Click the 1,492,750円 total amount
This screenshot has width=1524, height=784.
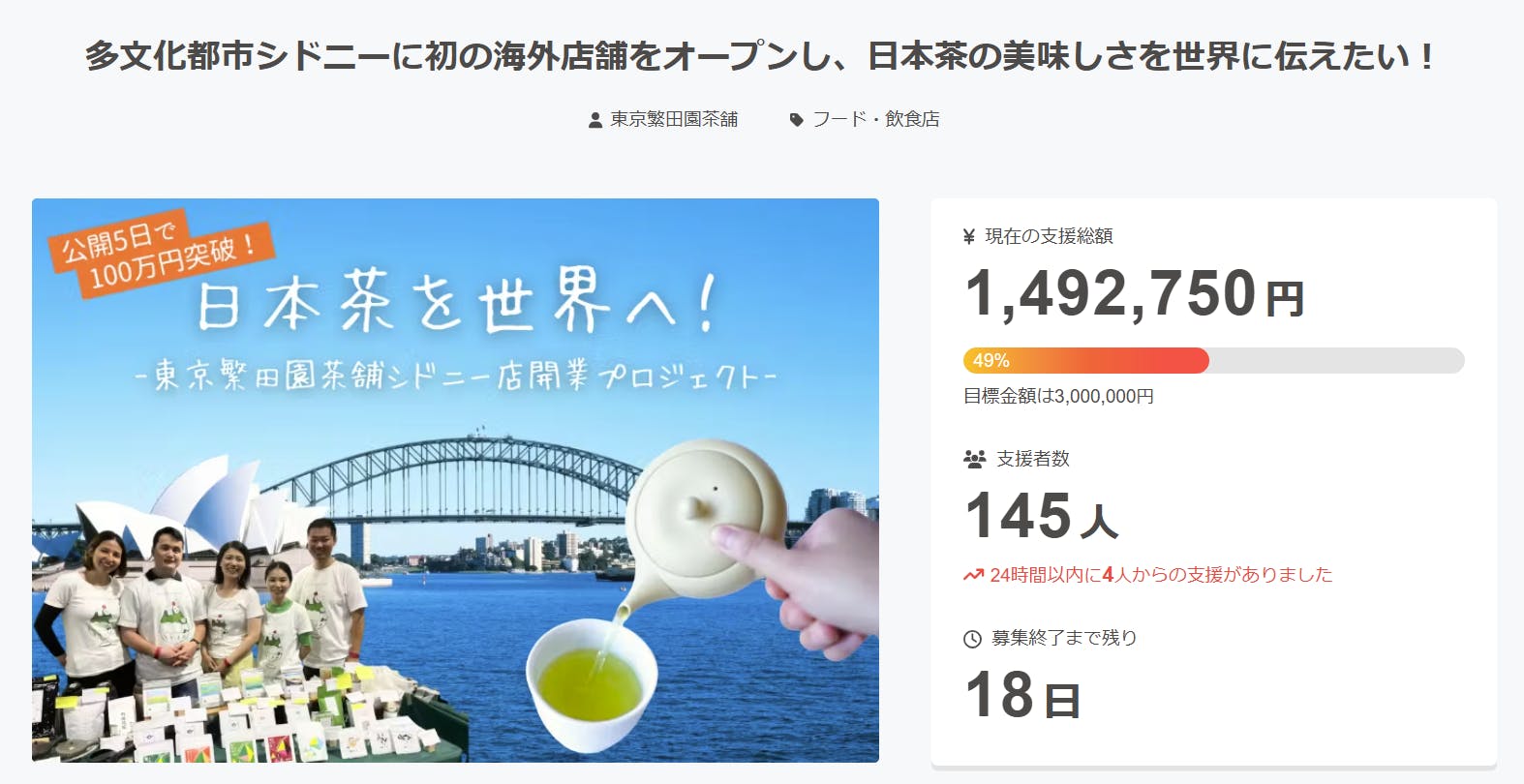(x=1135, y=293)
